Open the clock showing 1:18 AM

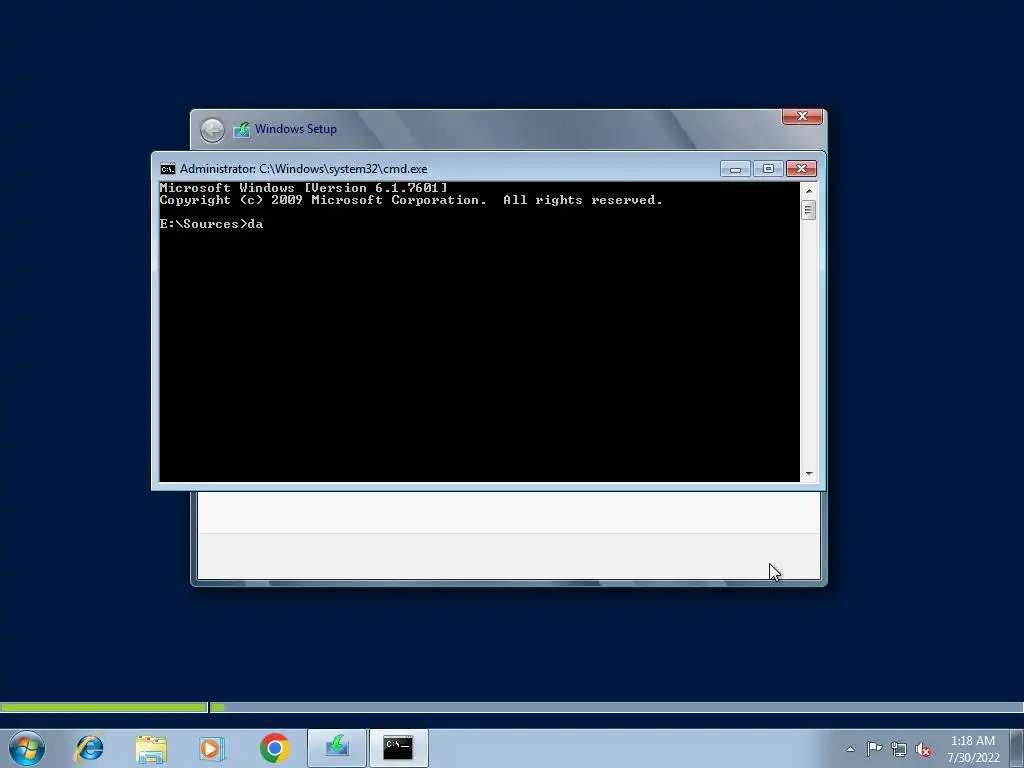(973, 749)
